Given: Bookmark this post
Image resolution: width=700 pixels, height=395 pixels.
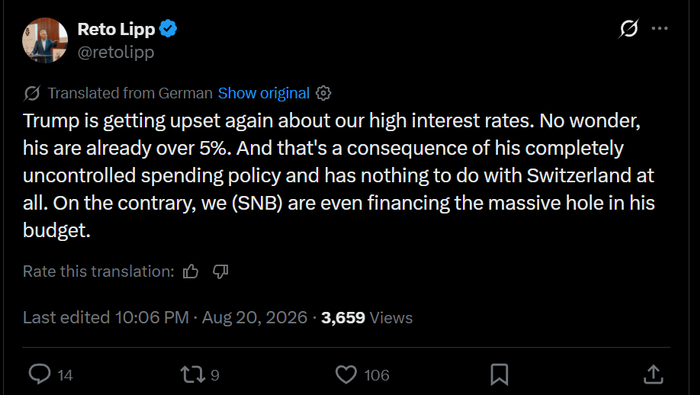Looking at the screenshot, I should pos(499,374).
